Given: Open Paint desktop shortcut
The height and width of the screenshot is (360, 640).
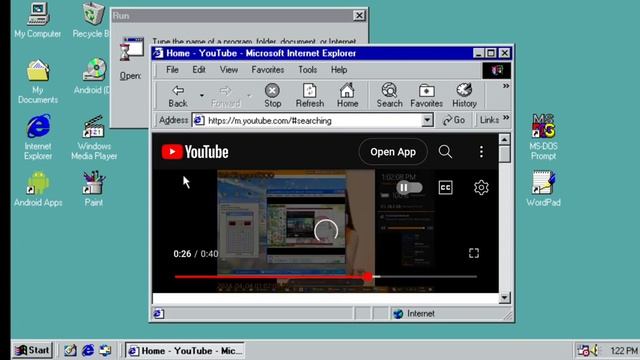Looking at the screenshot, I should coord(94,189).
